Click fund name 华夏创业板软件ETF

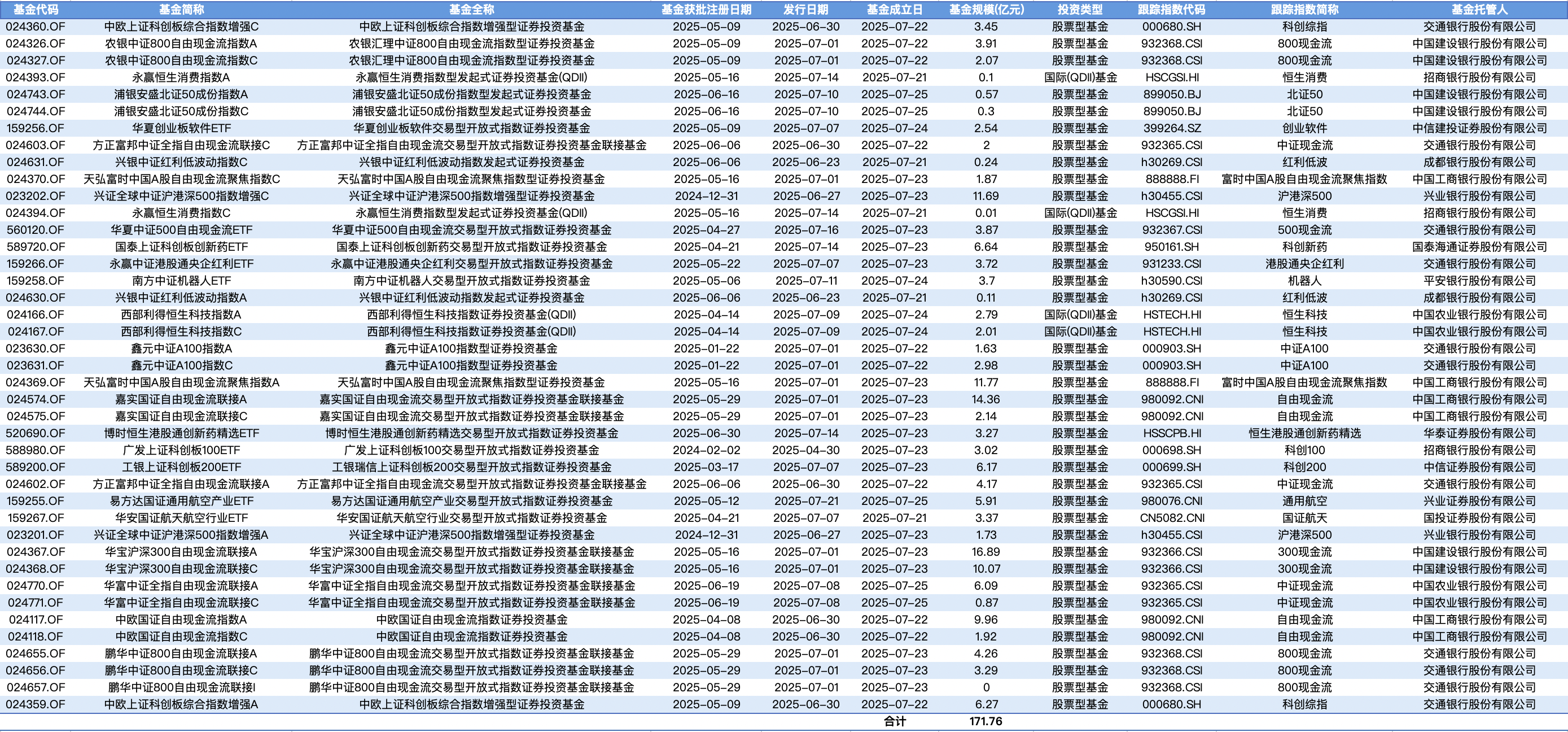click(181, 129)
